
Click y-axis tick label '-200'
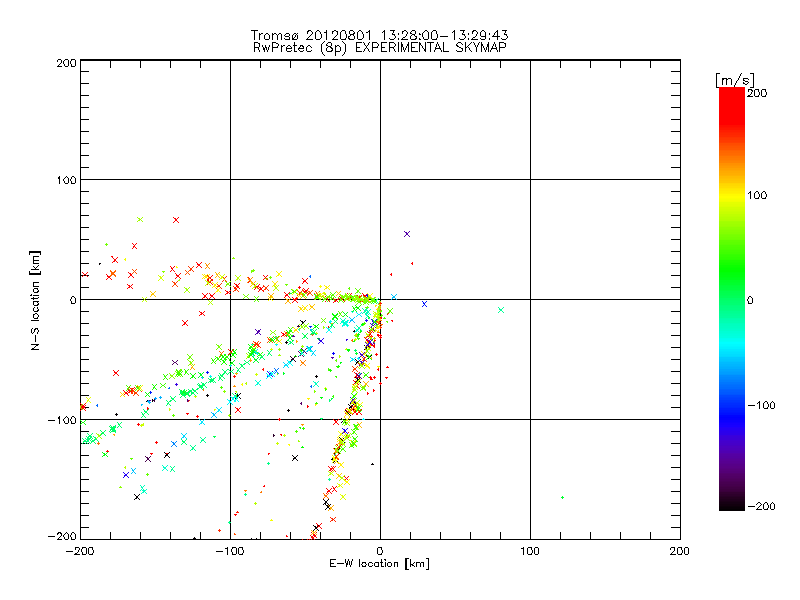point(62,536)
